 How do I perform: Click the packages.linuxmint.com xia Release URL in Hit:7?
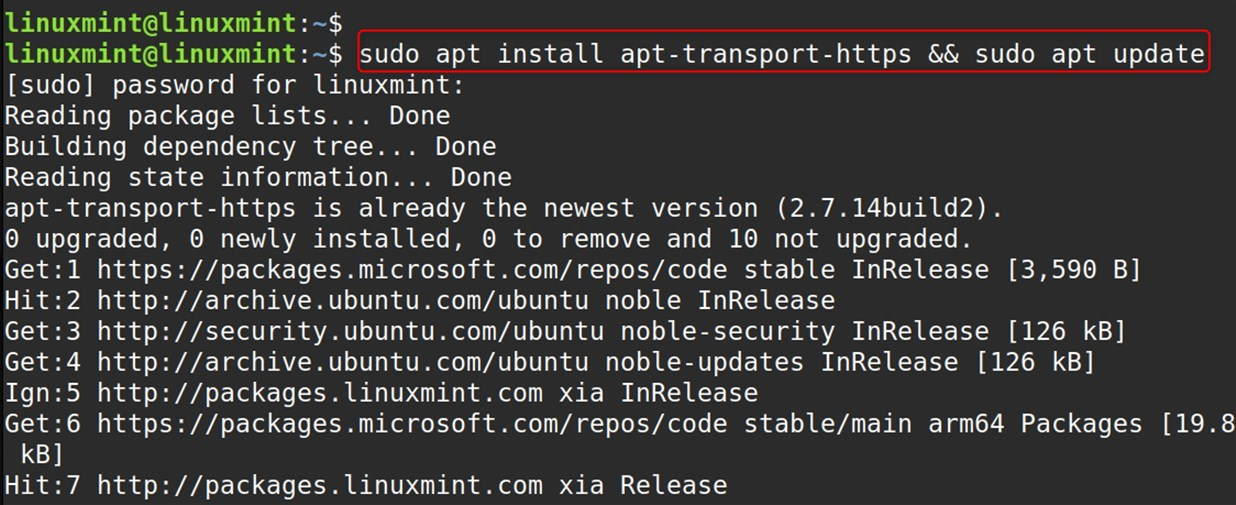coord(358,487)
